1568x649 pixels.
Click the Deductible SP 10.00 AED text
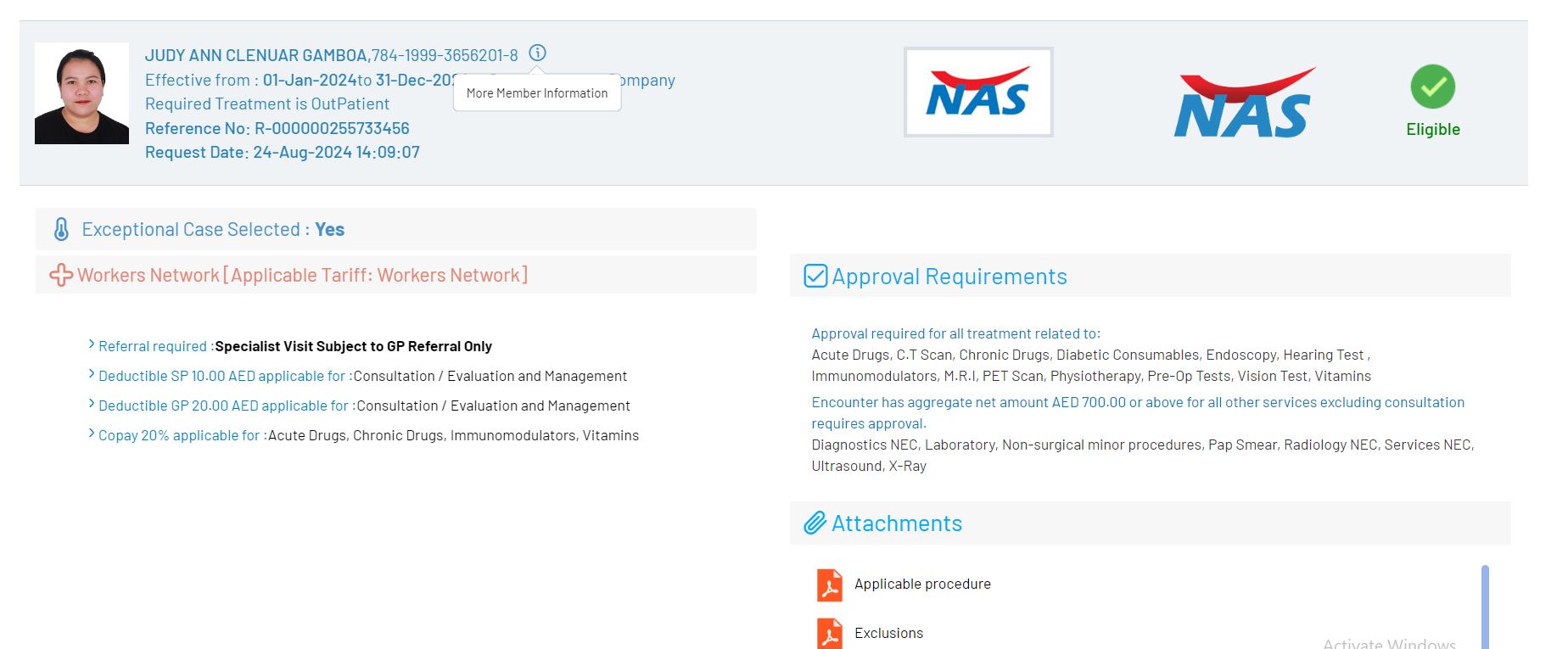pos(224,376)
